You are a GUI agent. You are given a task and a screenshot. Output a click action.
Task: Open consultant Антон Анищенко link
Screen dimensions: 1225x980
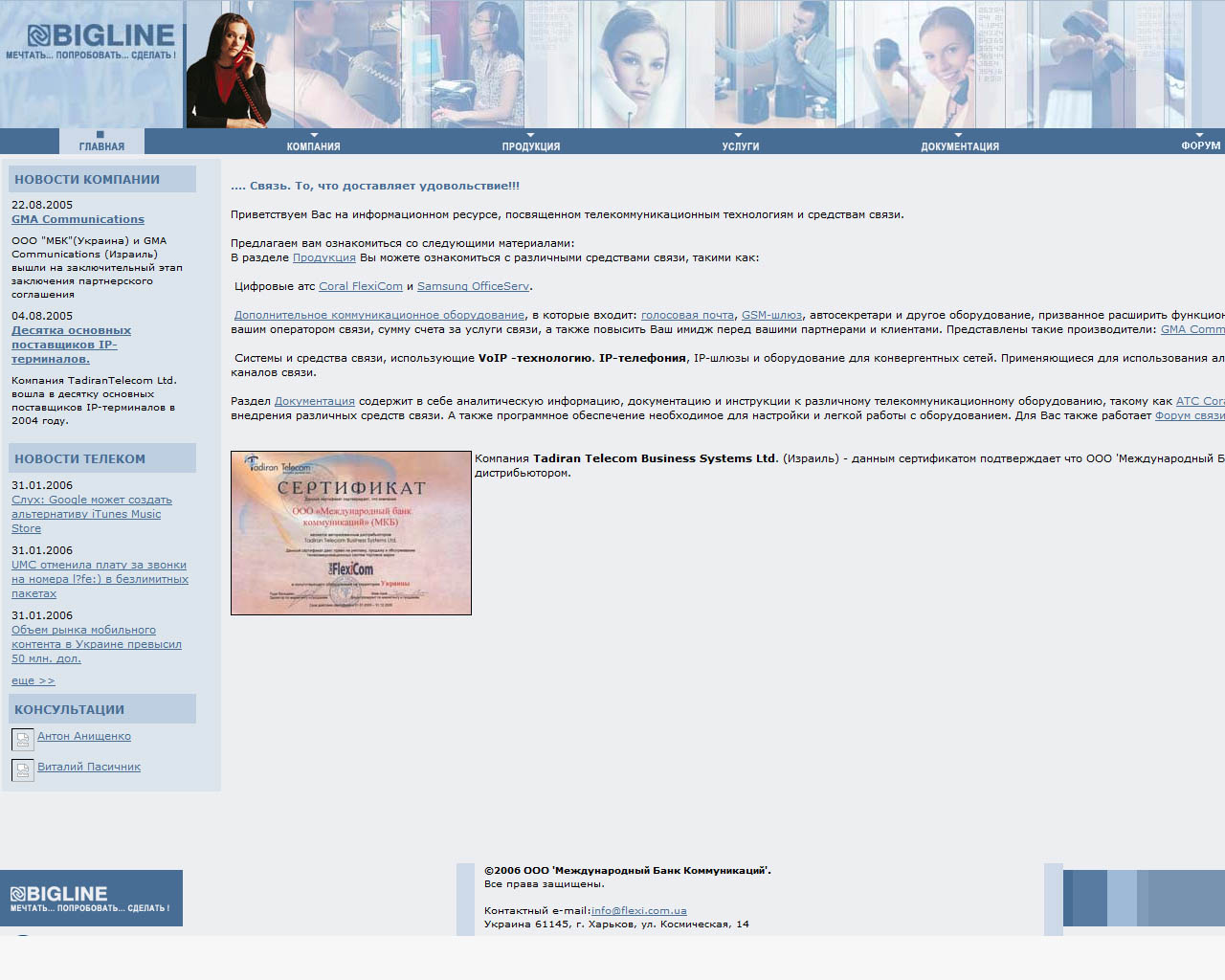click(84, 736)
